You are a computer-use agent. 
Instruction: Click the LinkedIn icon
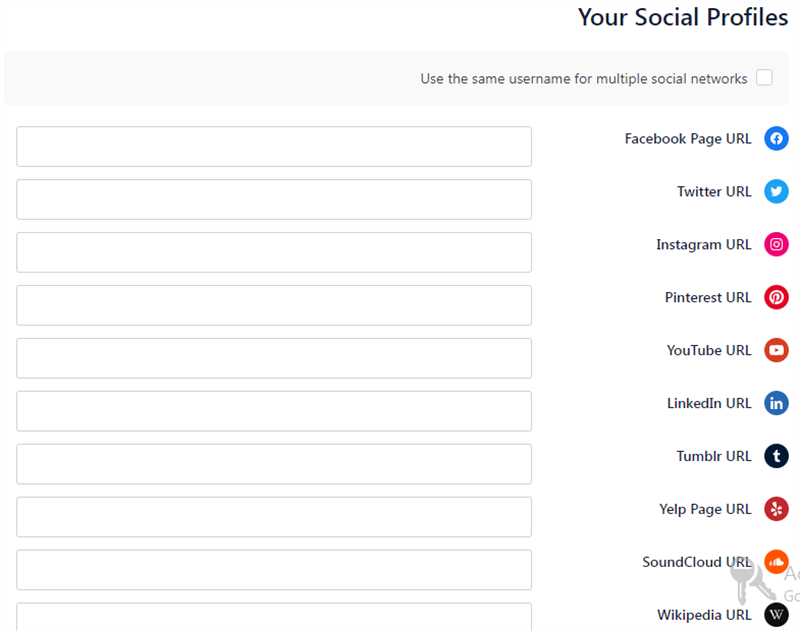[x=776, y=403]
